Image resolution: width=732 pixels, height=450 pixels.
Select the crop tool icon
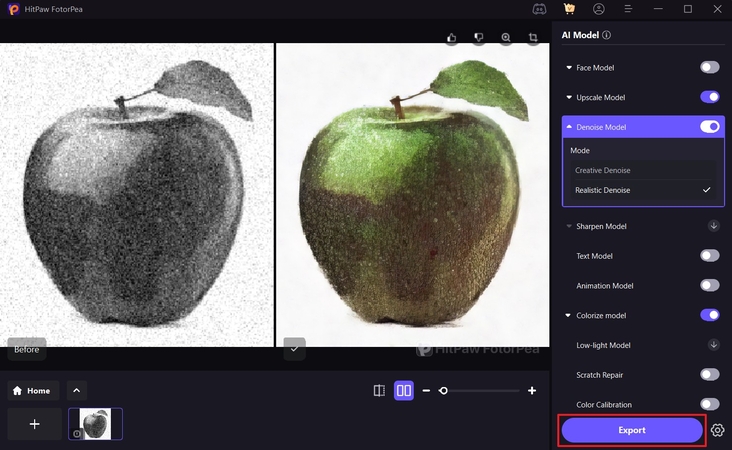533,38
